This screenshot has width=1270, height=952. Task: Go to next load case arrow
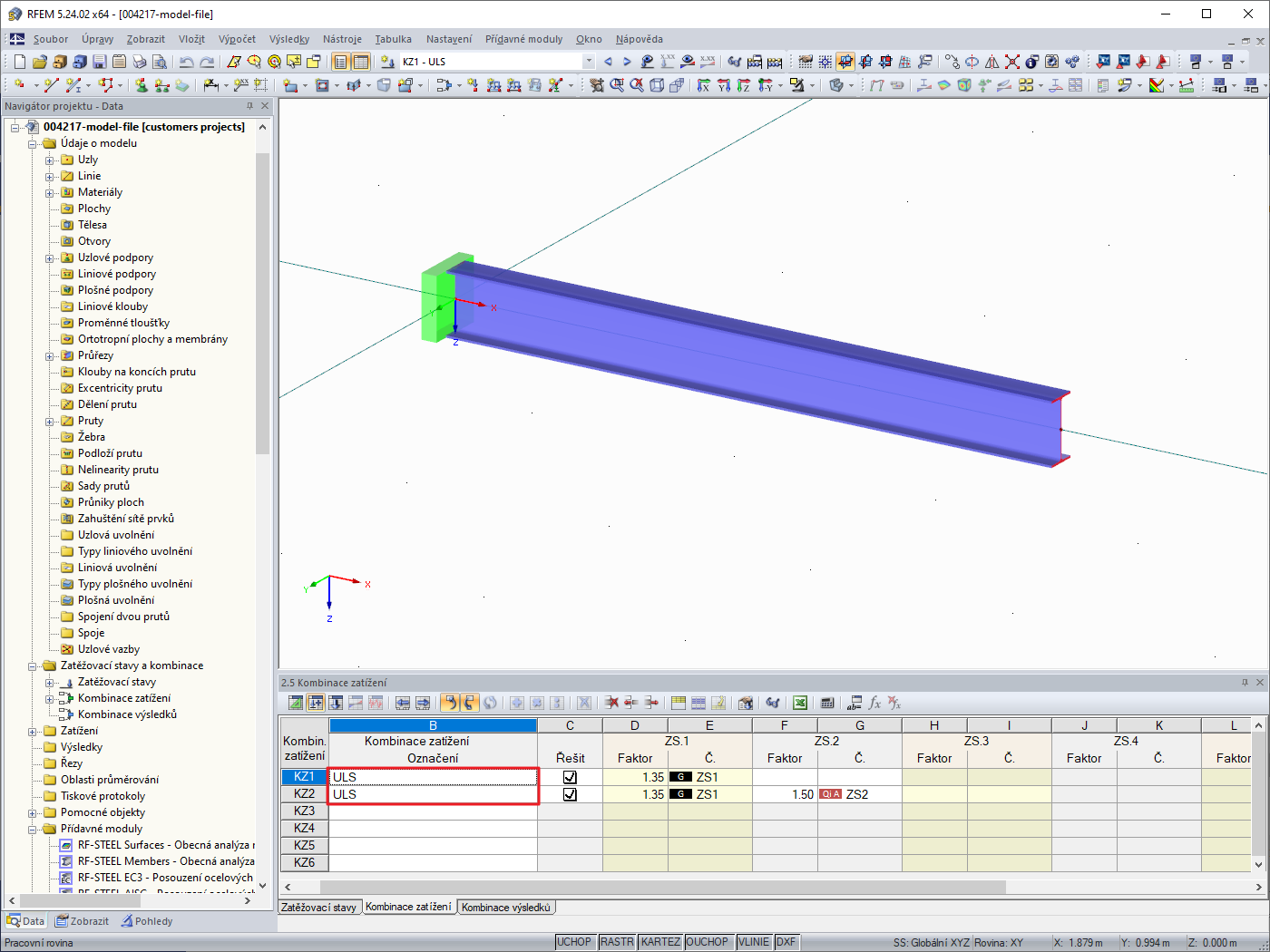coord(627,62)
